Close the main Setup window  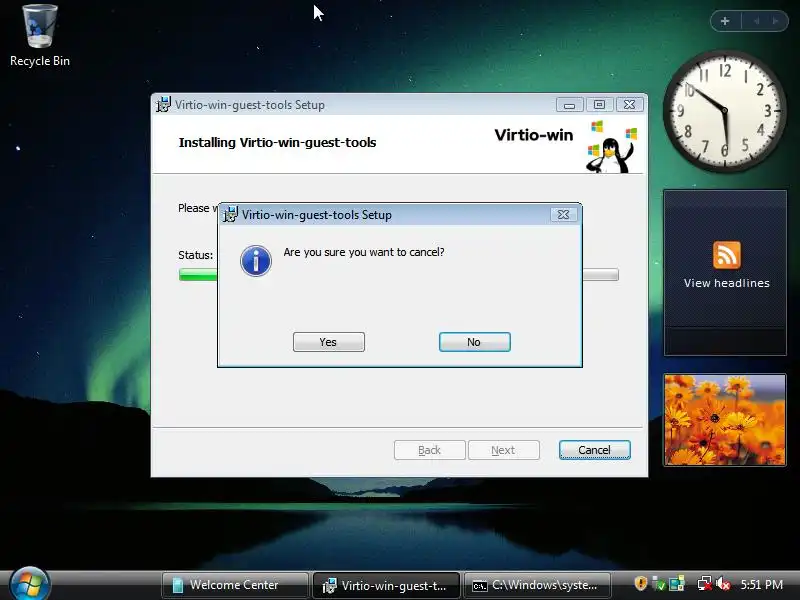tap(630, 105)
